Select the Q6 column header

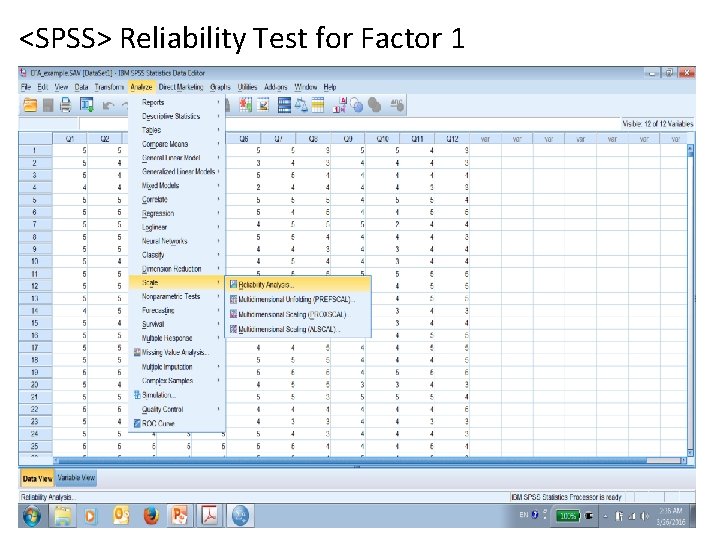[x=244, y=139]
